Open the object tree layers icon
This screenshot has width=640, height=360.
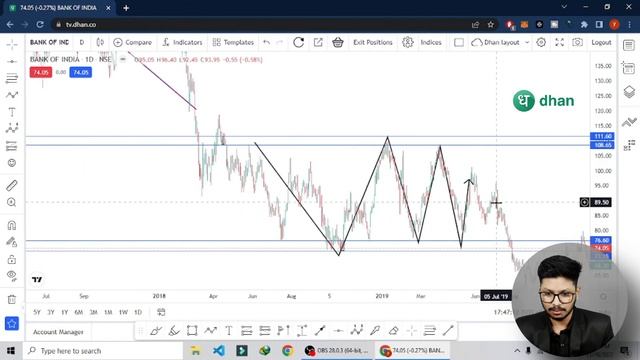click(x=629, y=92)
